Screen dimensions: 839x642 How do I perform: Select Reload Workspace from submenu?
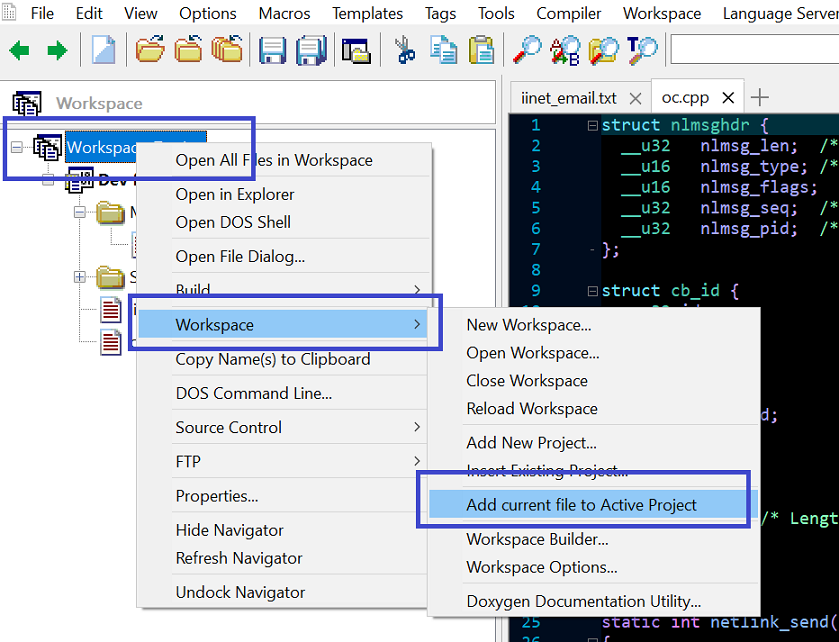tap(593, 408)
